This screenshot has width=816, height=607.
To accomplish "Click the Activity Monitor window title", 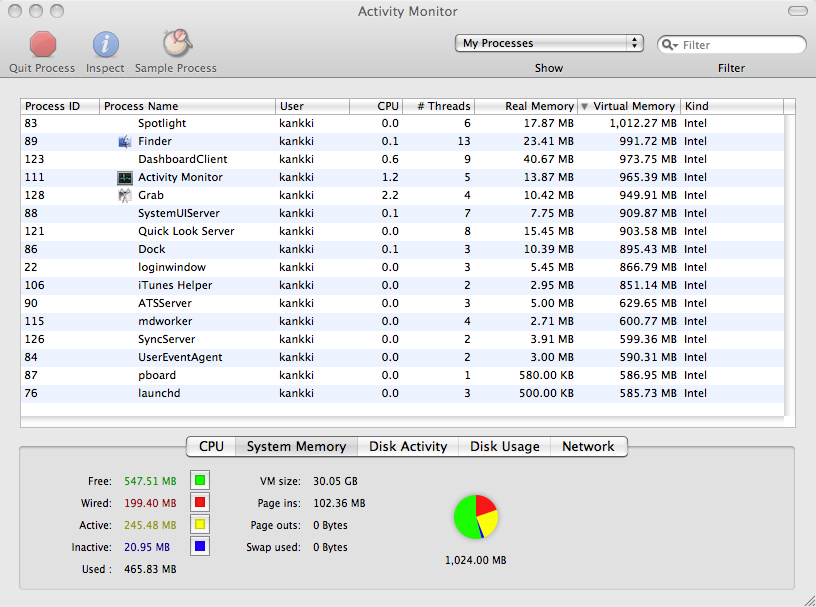I will click(407, 11).
